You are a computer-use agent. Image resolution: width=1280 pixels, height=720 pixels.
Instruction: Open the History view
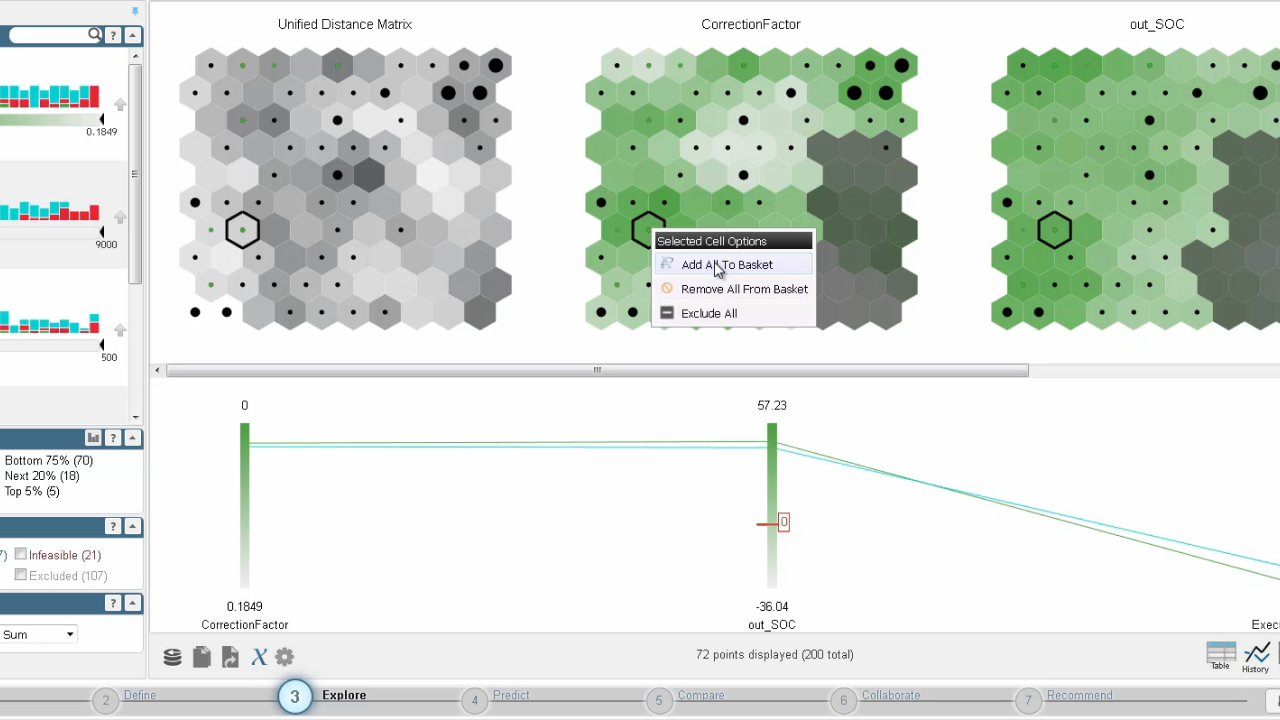click(1256, 656)
